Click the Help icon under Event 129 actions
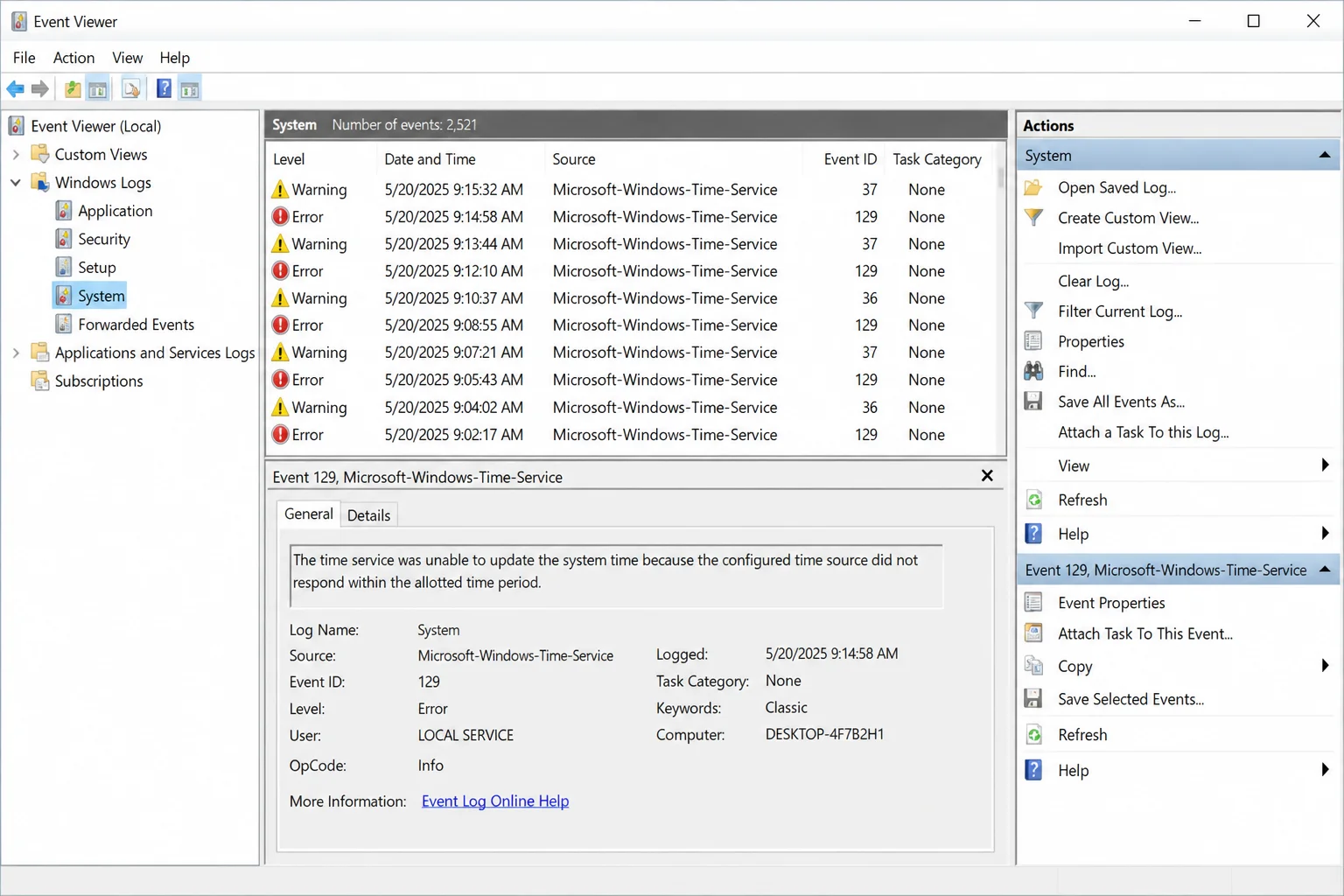The image size is (1344, 896). click(1033, 770)
